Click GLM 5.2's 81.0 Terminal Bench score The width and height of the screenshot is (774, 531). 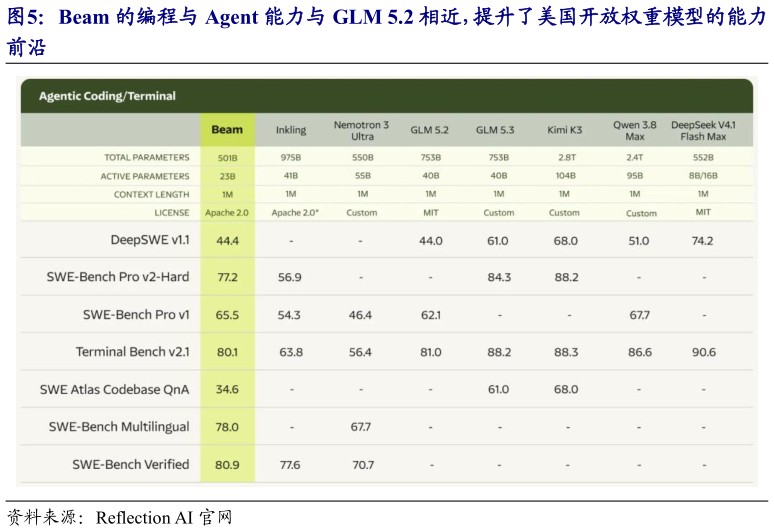(x=431, y=352)
